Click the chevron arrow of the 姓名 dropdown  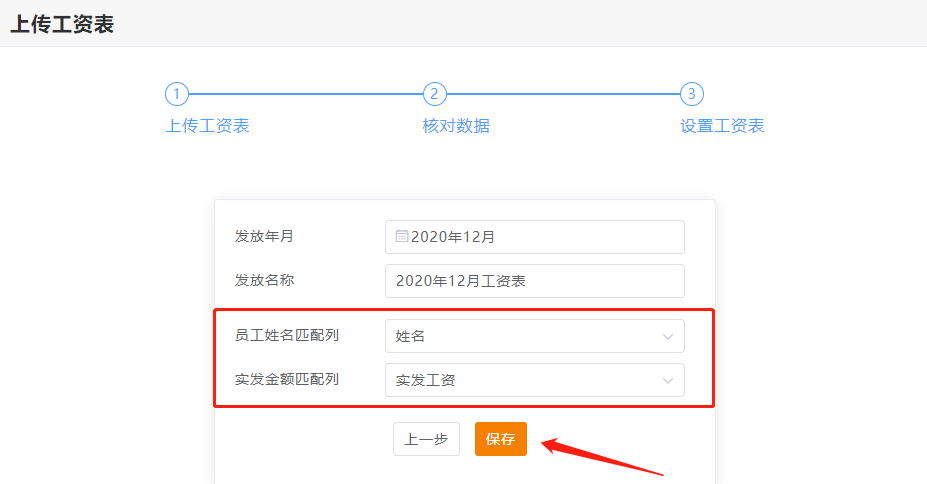[668, 337]
